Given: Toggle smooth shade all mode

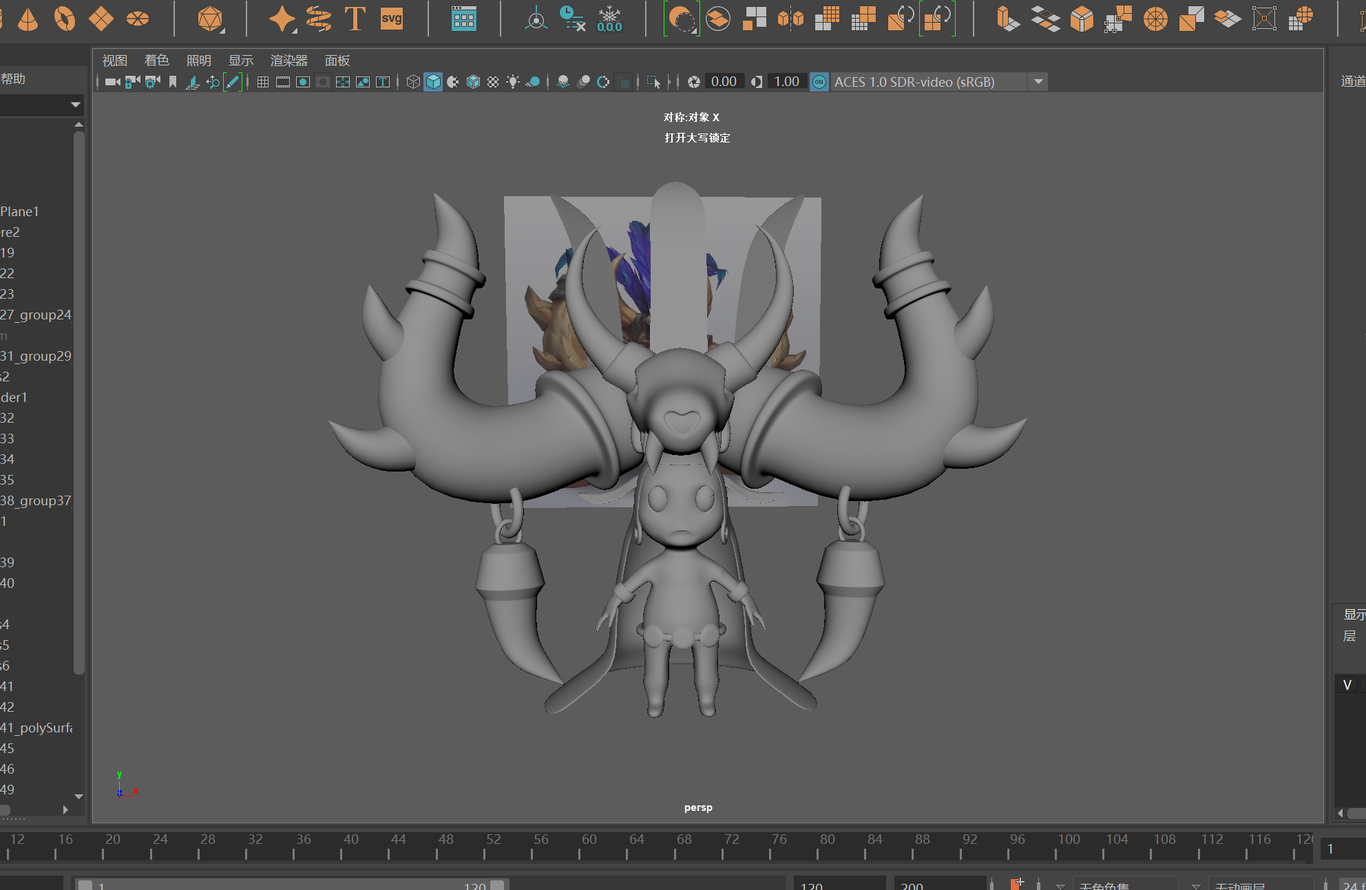Looking at the screenshot, I should pos(433,82).
